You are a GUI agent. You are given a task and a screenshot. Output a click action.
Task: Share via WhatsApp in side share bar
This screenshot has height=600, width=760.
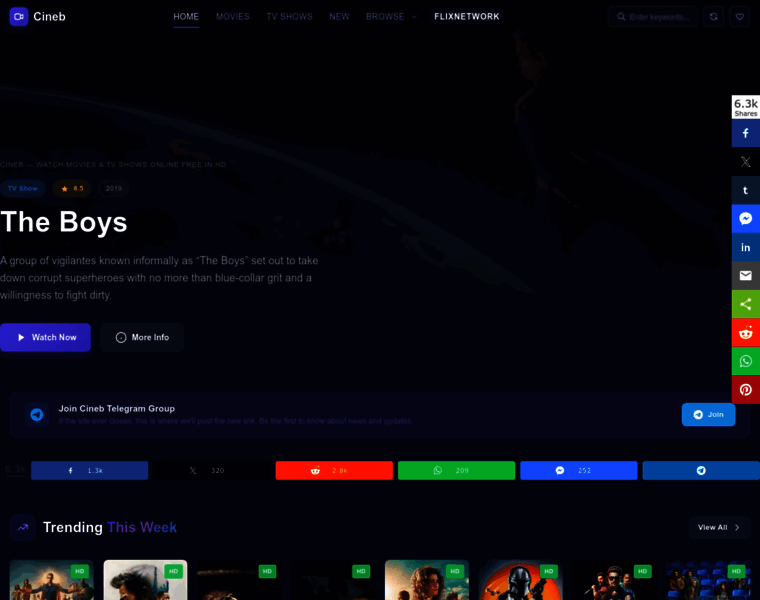point(745,362)
